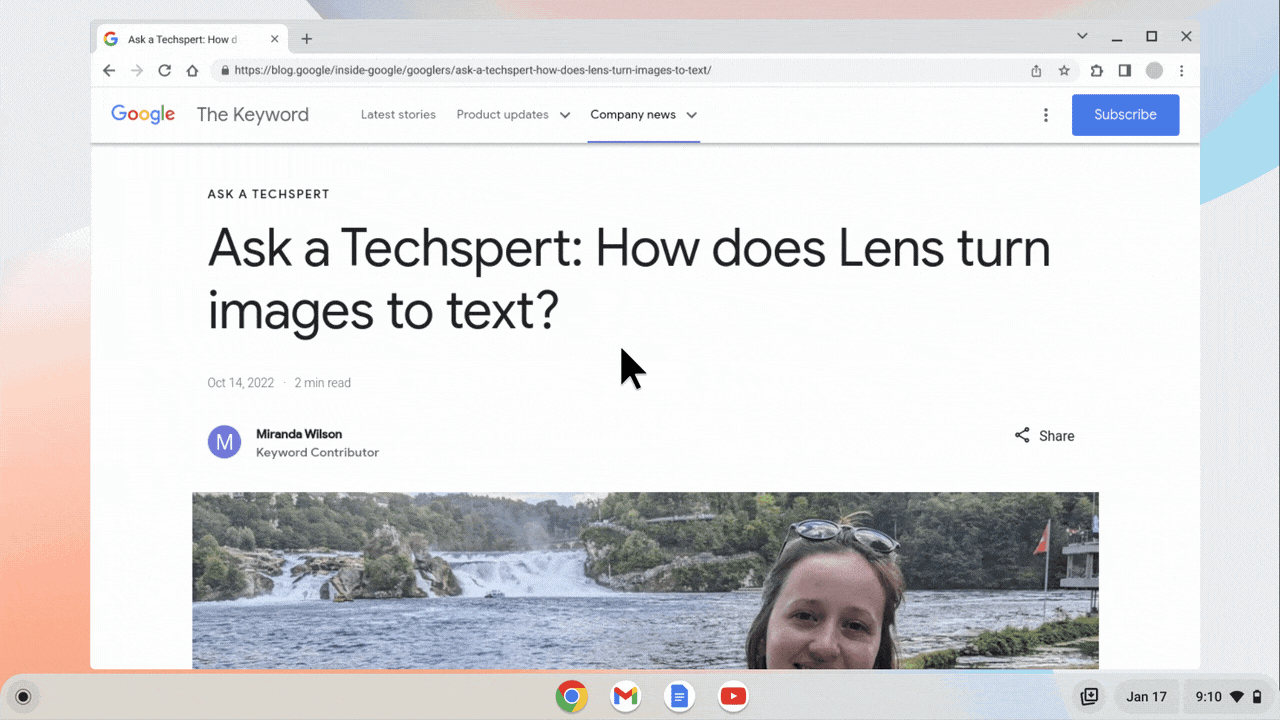Open the holding space tray icon
This screenshot has width=1280, height=720.
(1089, 697)
